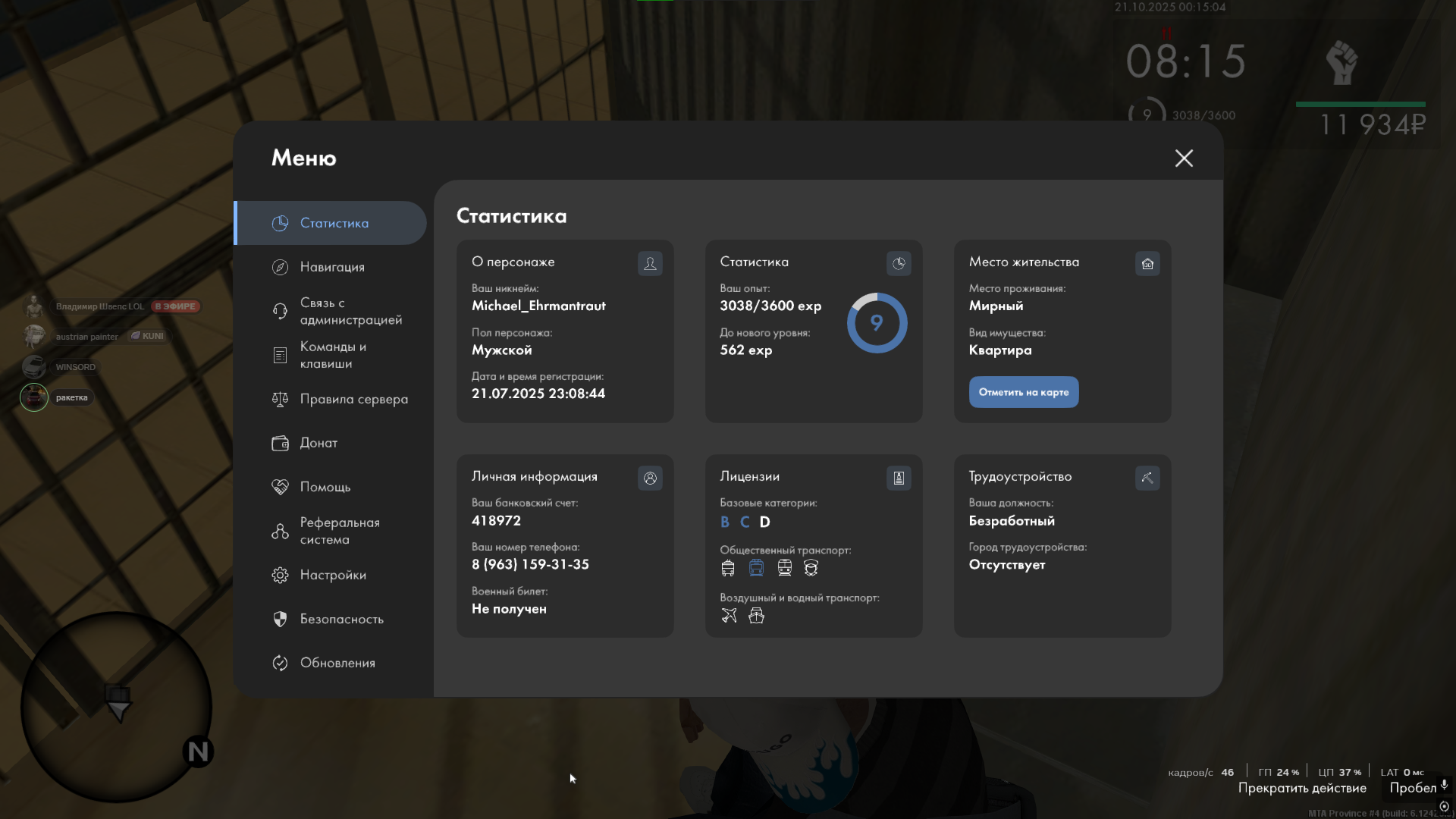The image size is (1456, 819).
Task: Click the ship license icon
Action: tap(756, 616)
